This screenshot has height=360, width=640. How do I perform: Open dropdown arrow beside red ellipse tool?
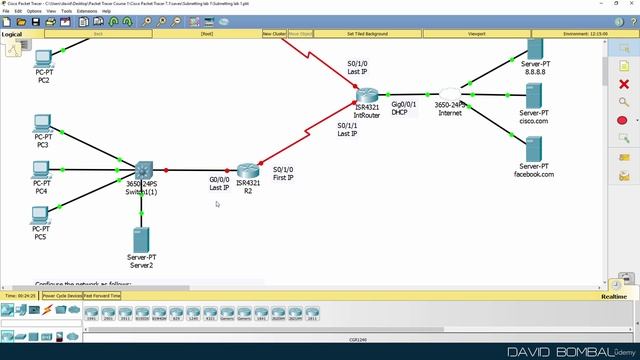637,121
